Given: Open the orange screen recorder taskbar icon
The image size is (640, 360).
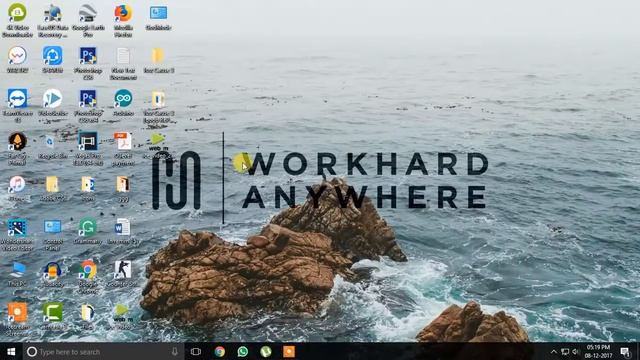Looking at the screenshot, I should [289, 351].
